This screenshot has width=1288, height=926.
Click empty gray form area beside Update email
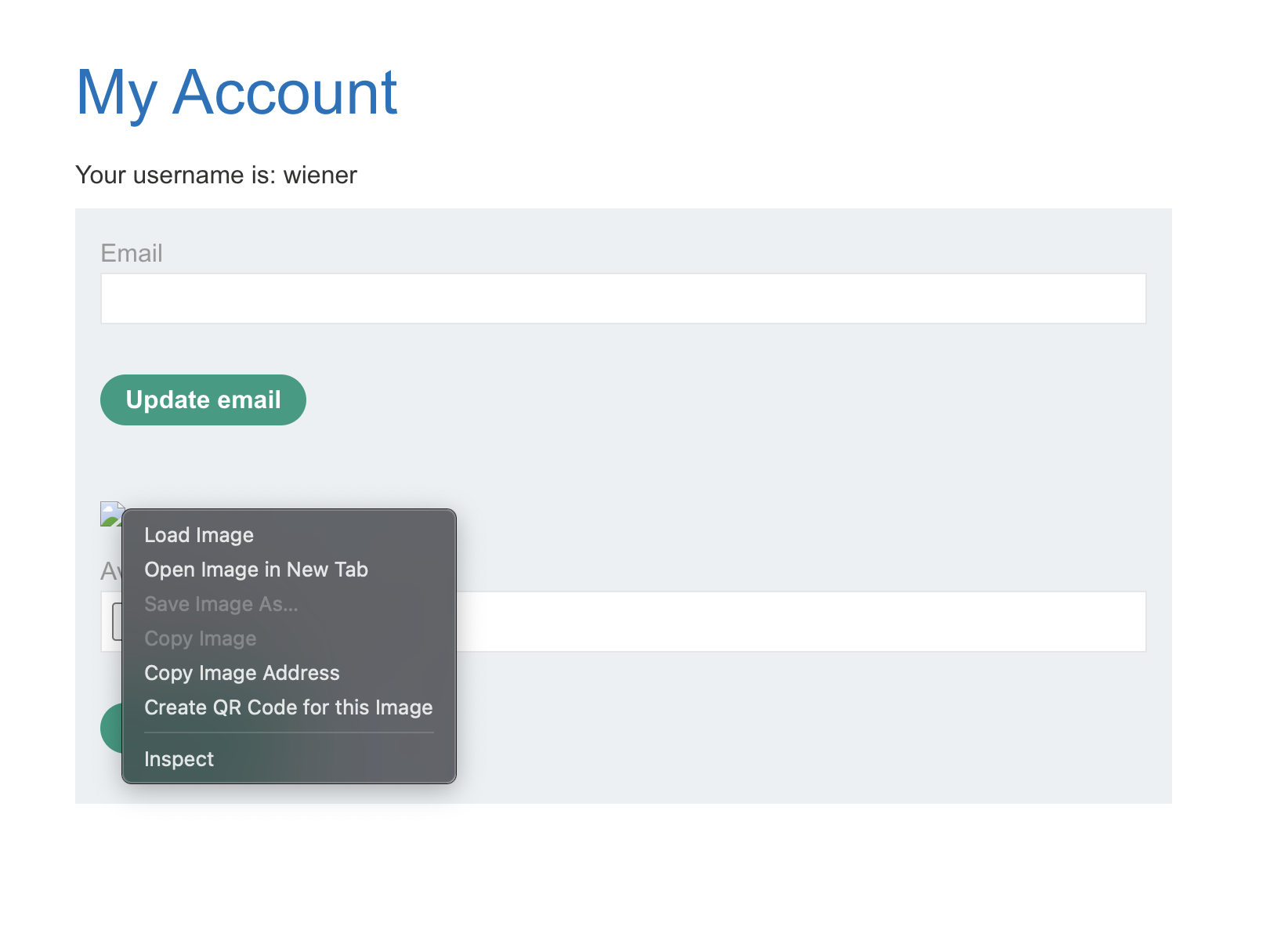click(x=705, y=400)
